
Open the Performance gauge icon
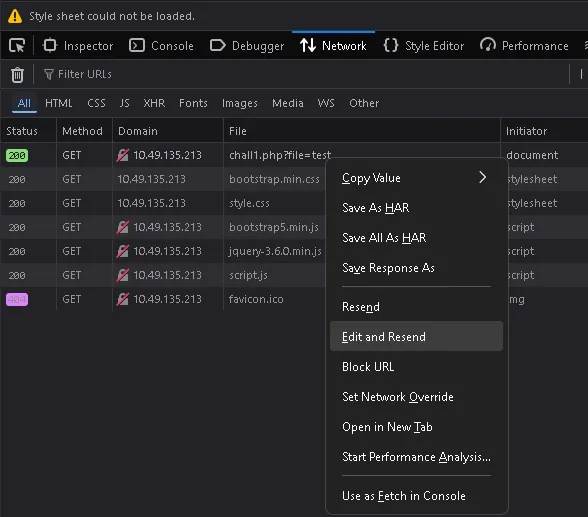click(x=488, y=45)
